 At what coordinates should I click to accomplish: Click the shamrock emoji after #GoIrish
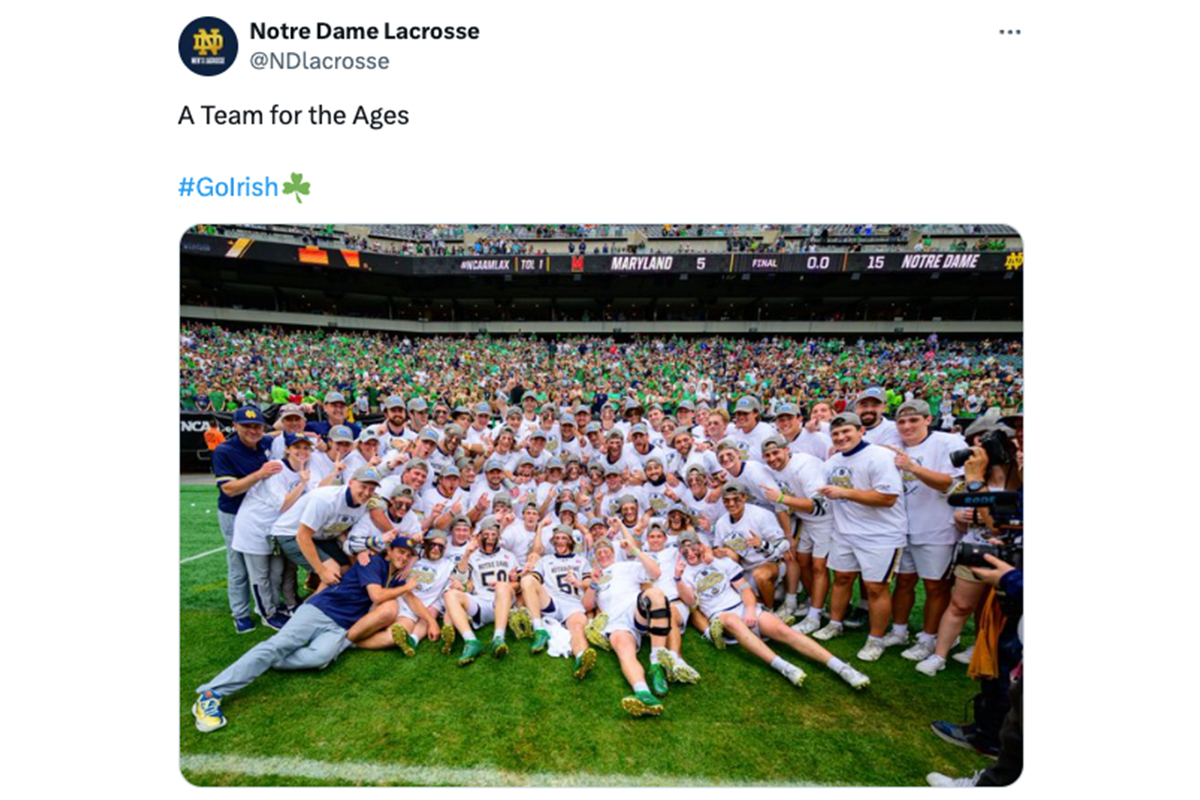tap(296, 187)
